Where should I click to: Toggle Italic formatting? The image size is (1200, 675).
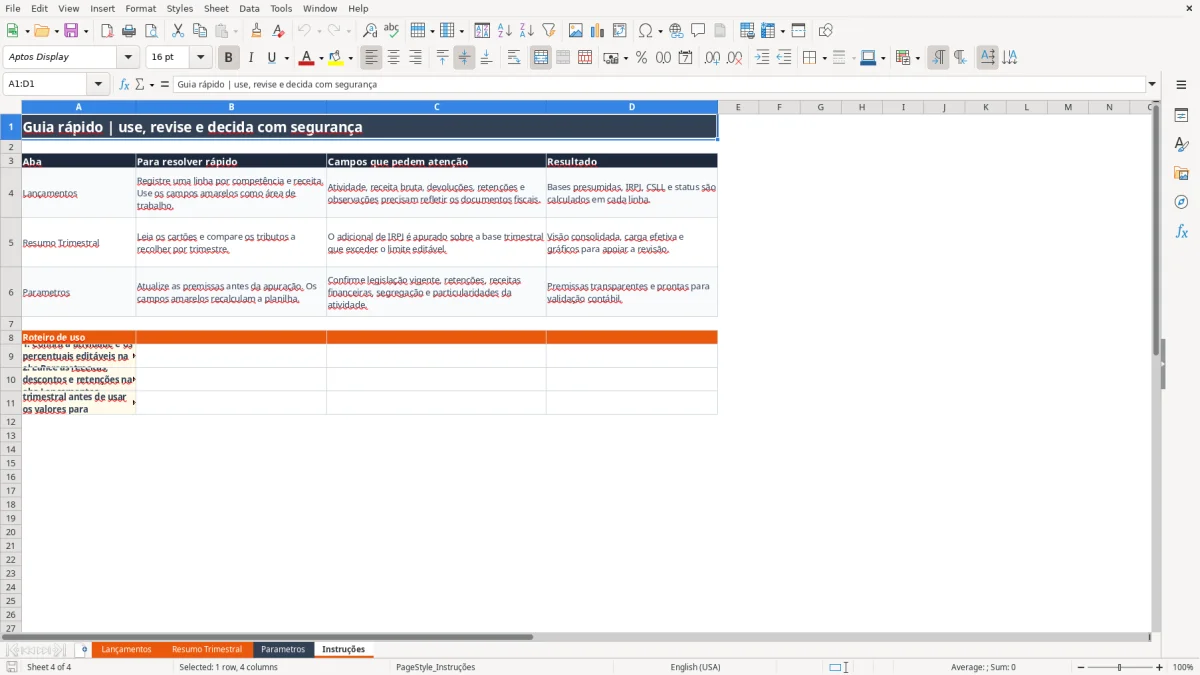pos(251,58)
